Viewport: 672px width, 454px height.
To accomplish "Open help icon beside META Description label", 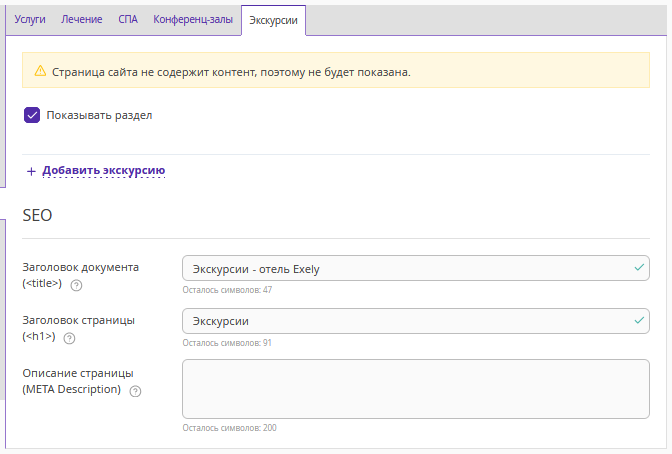I will [x=135, y=391].
